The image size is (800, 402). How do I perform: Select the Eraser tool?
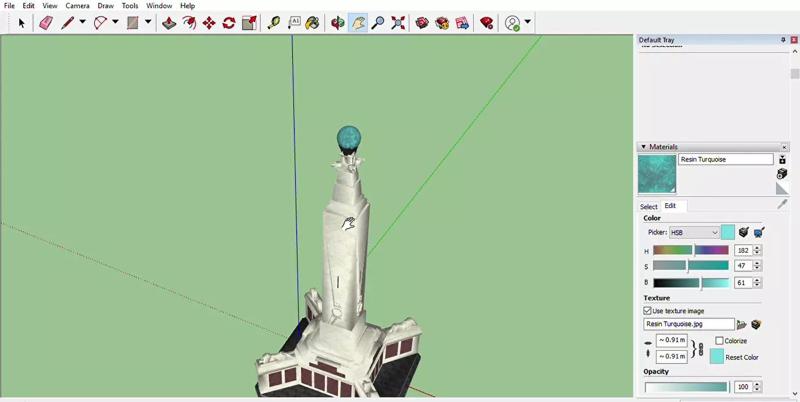46,23
